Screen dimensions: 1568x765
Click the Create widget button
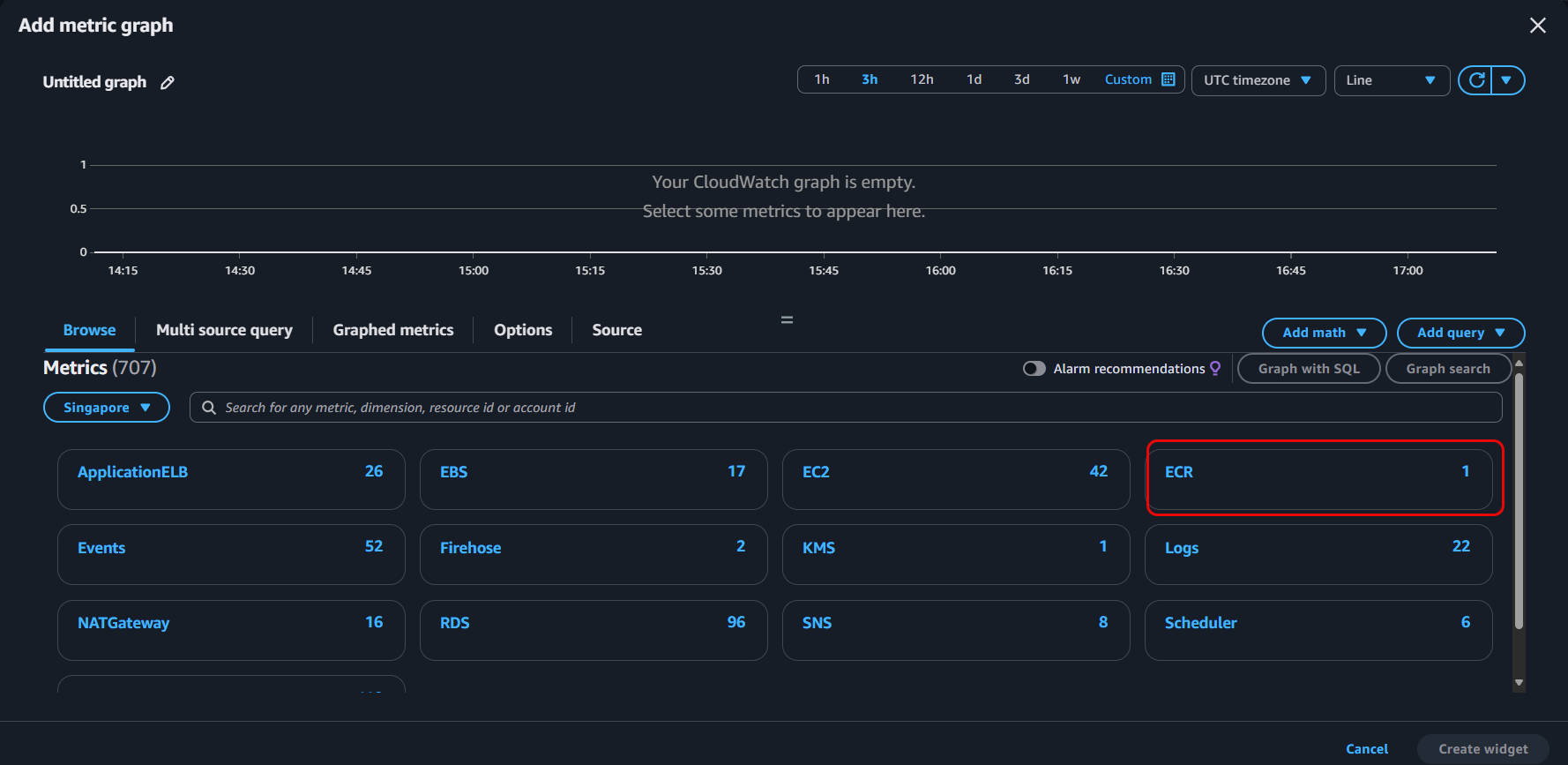pos(1483,749)
